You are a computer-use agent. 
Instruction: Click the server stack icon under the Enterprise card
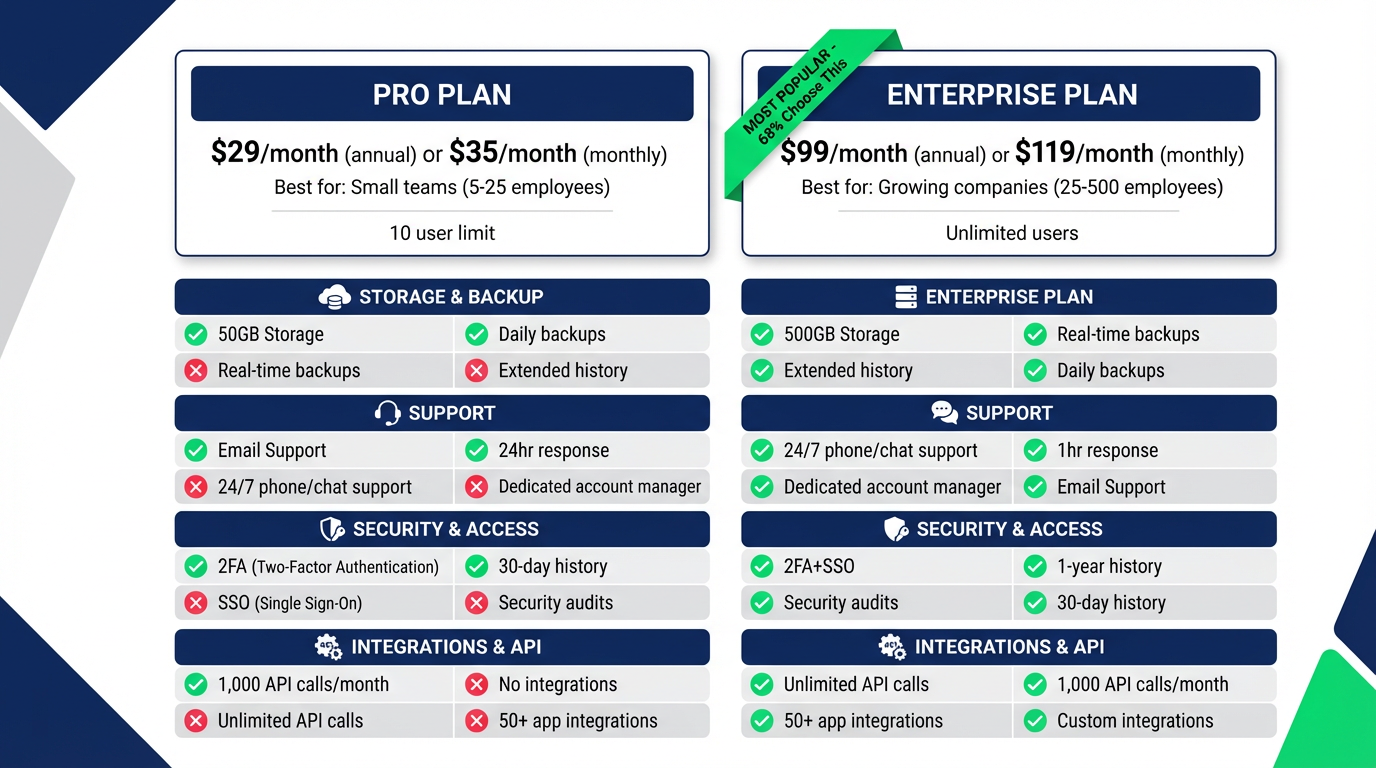coord(906,297)
